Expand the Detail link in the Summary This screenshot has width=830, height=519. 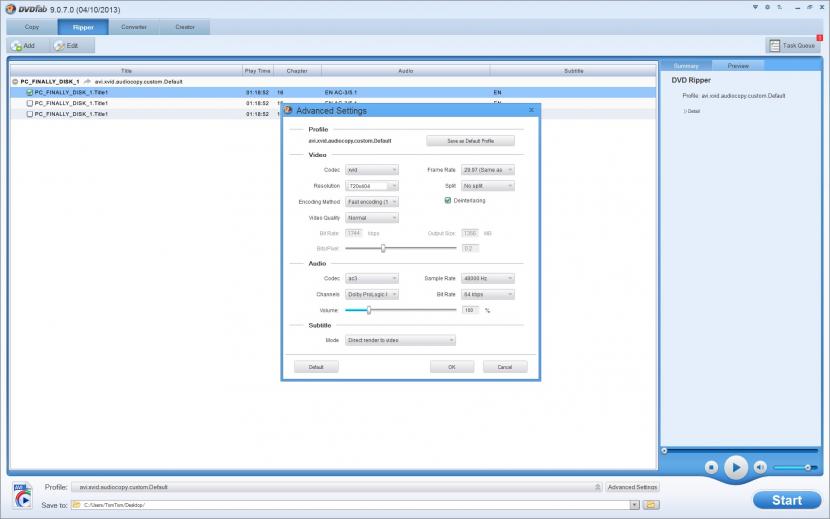(691, 111)
